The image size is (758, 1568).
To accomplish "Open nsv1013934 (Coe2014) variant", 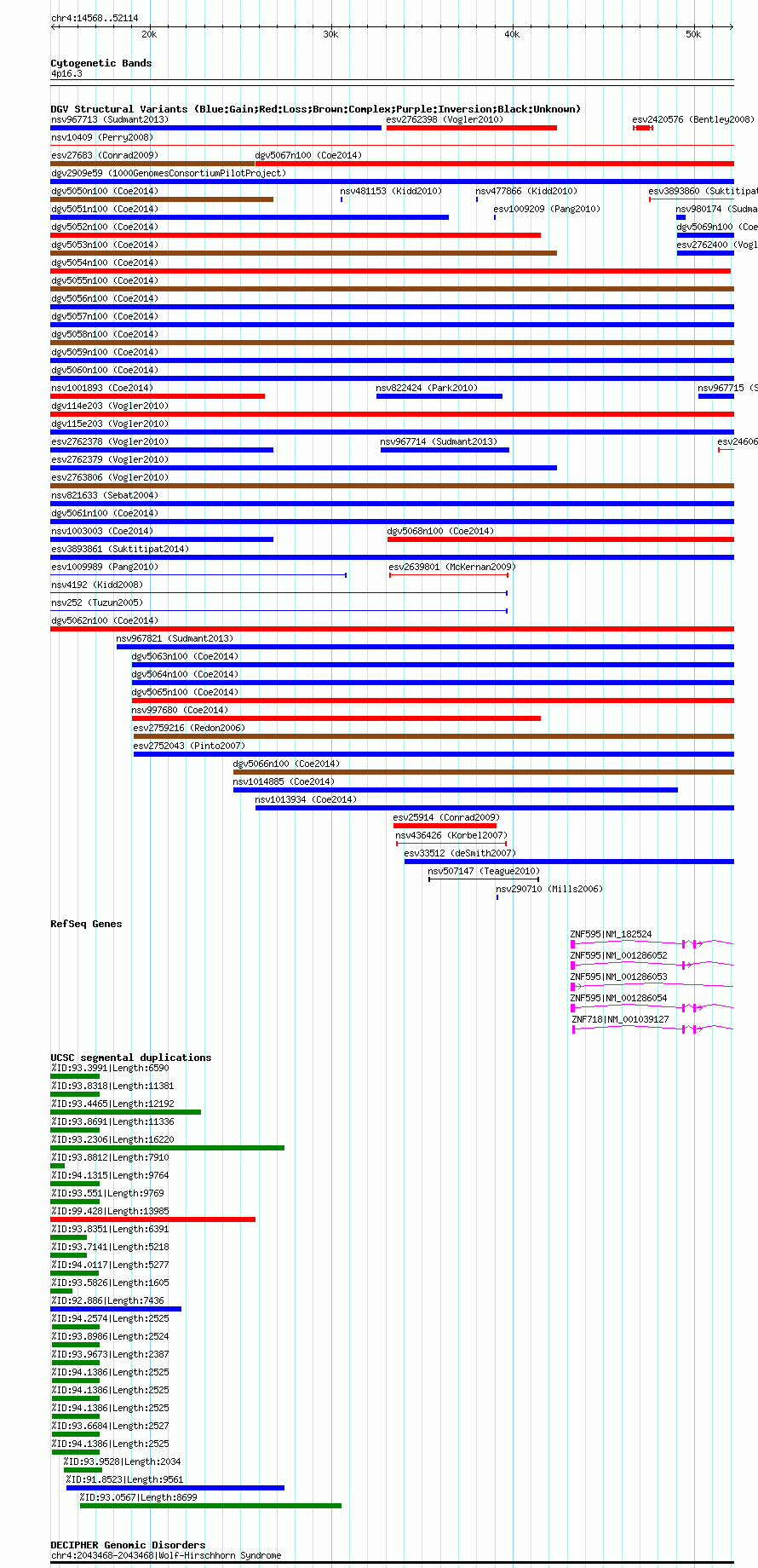I will coord(495,808).
